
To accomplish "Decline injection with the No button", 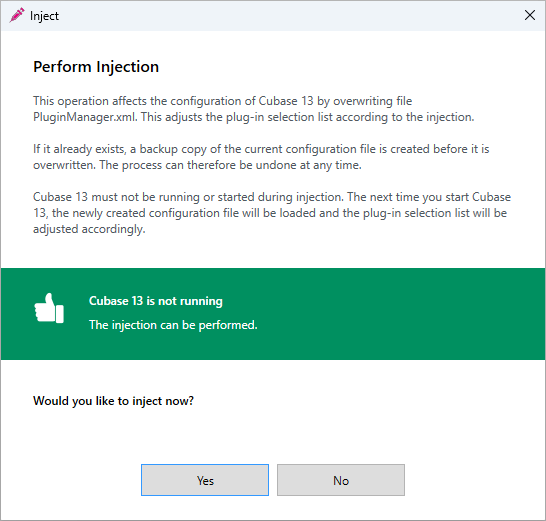I will point(341,480).
